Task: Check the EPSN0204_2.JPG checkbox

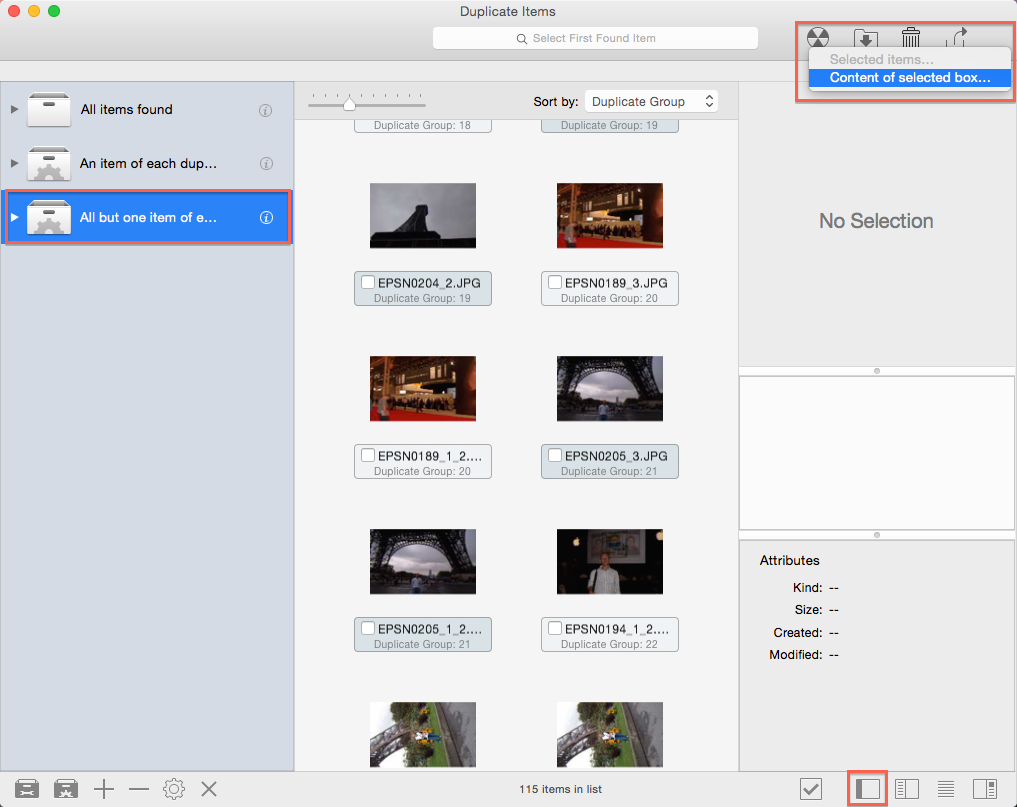Action: 368,282
